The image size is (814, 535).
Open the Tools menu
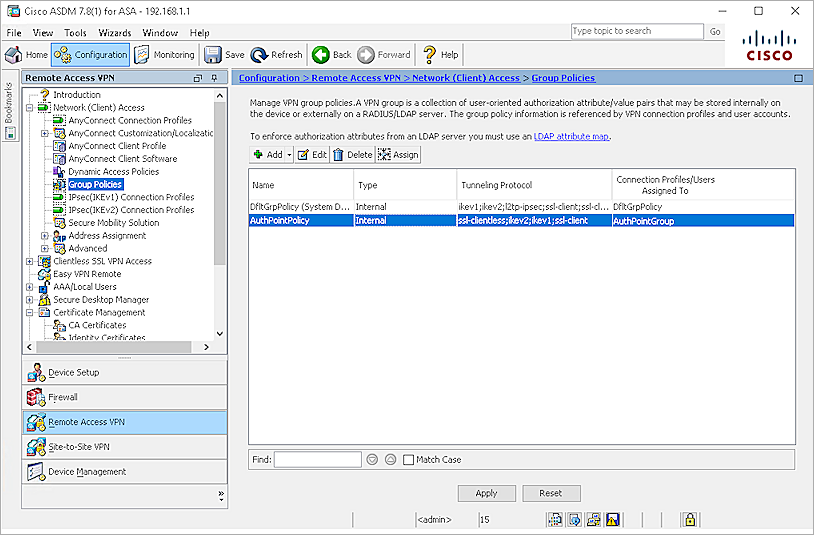click(76, 33)
